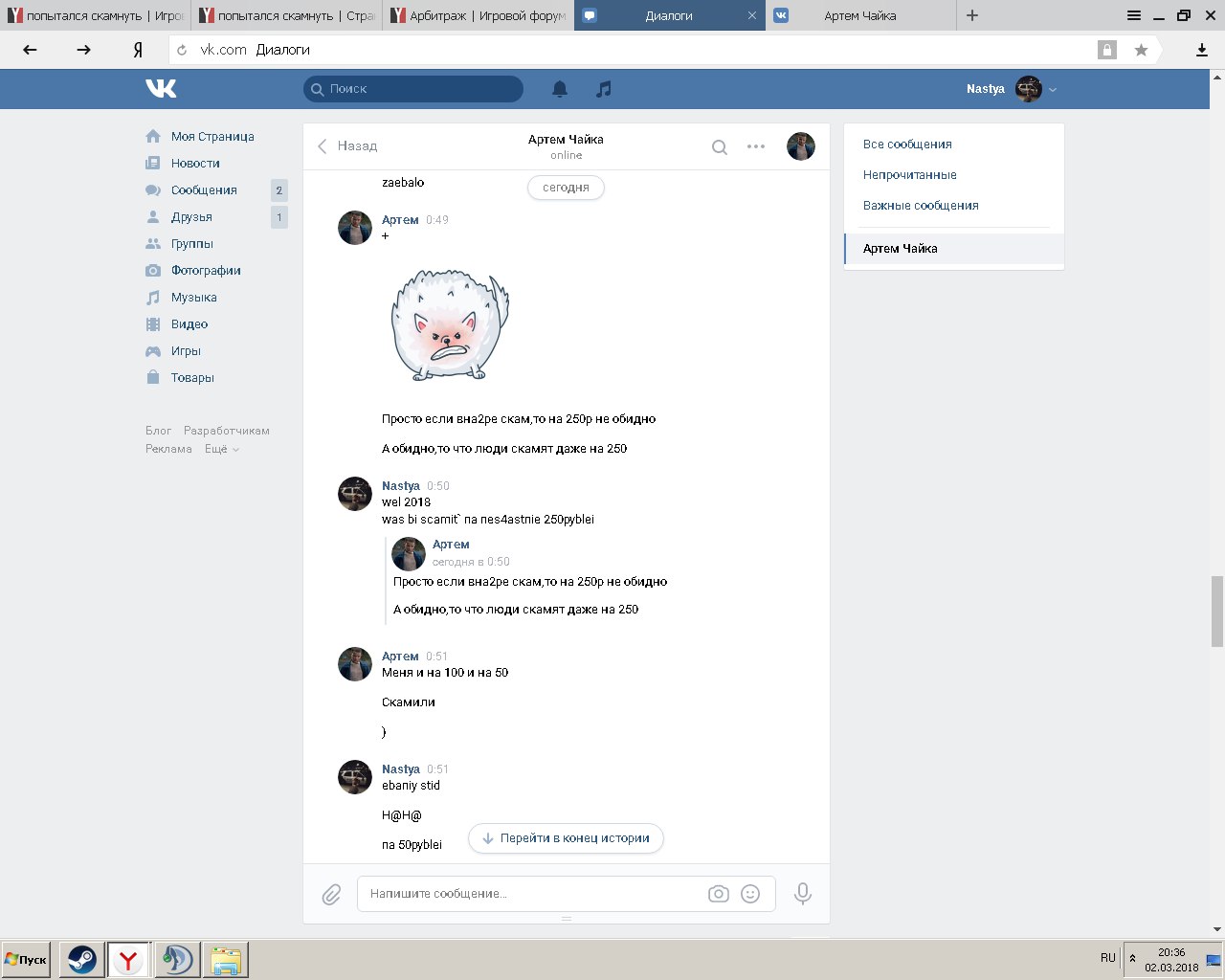Open the file explorer taskbar icon
Viewport: 1225px width, 980px height.
[x=225, y=960]
